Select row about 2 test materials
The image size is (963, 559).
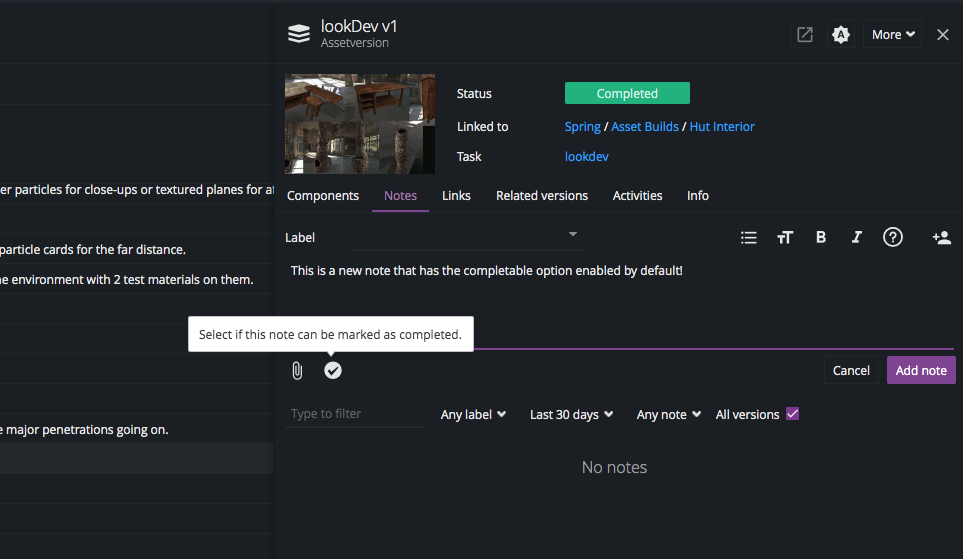coord(137,280)
